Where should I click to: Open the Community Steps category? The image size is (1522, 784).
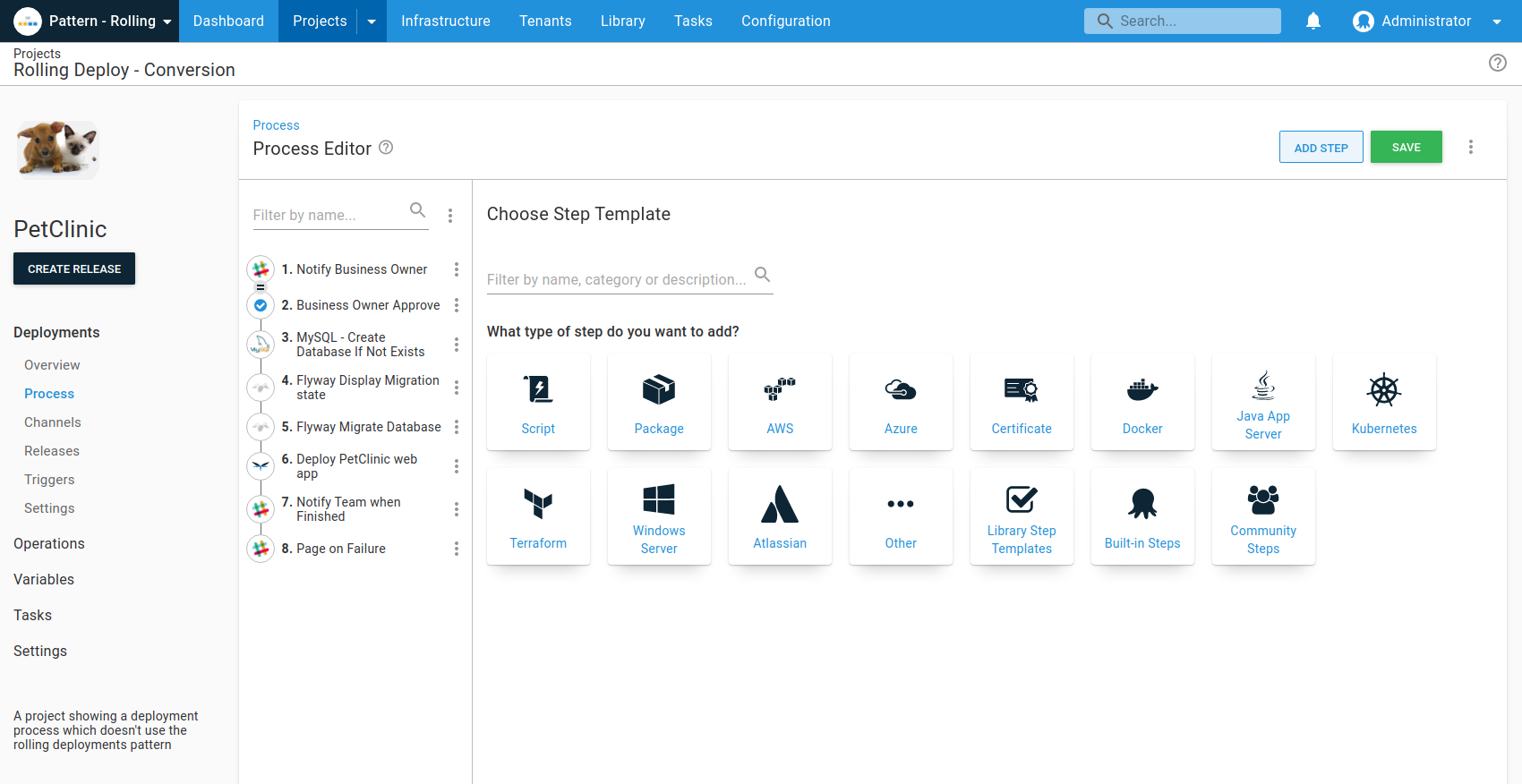tap(1262, 516)
